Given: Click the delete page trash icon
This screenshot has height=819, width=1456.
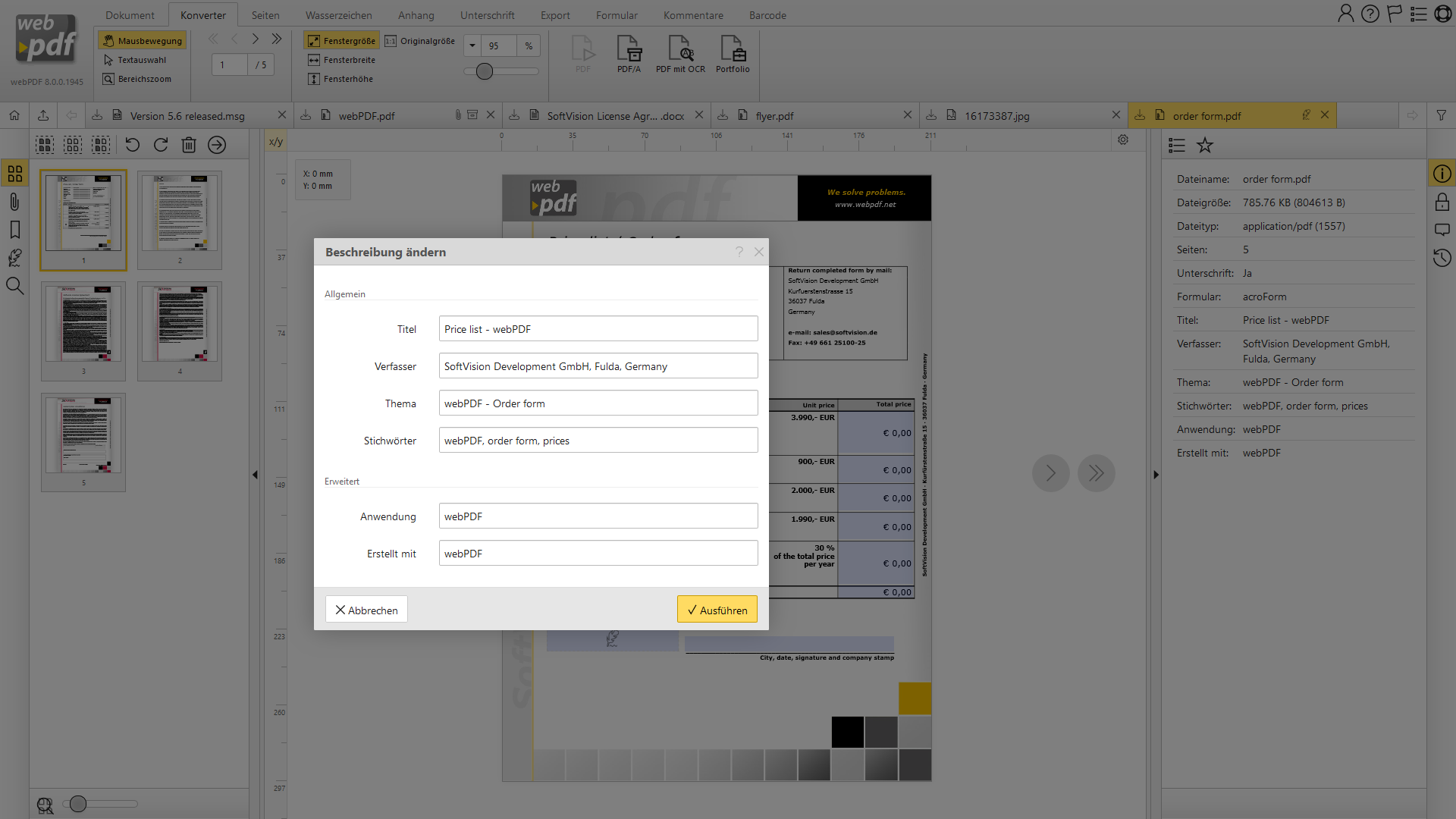Looking at the screenshot, I should [x=189, y=145].
